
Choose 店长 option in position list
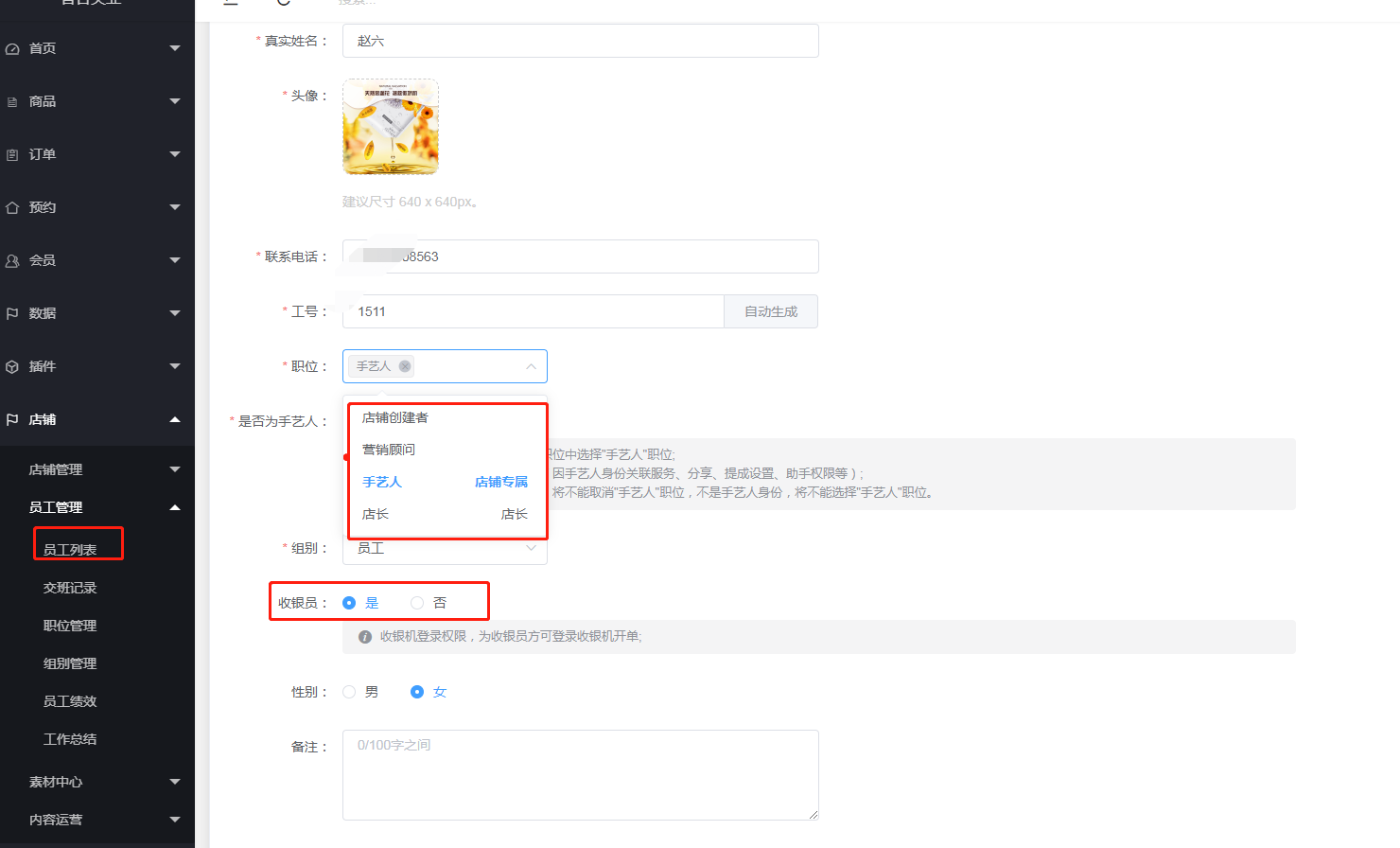click(445, 514)
